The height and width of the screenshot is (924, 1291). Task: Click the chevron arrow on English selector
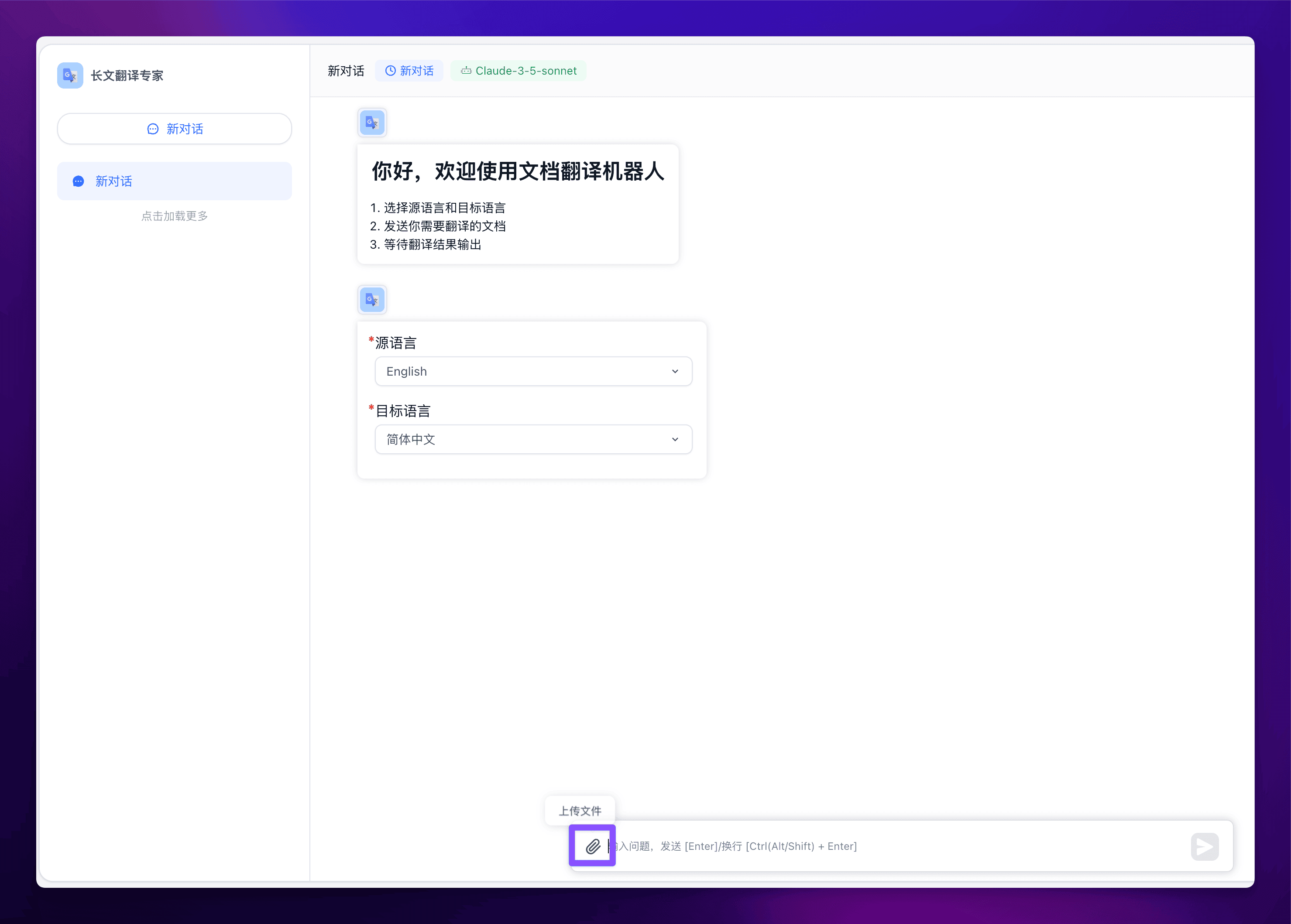click(x=675, y=372)
